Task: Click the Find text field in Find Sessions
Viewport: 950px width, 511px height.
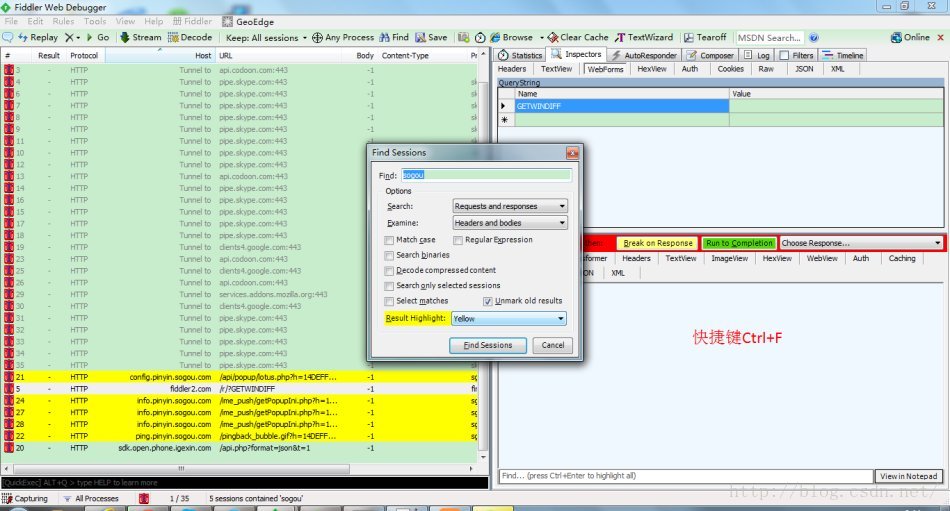Action: click(485, 175)
